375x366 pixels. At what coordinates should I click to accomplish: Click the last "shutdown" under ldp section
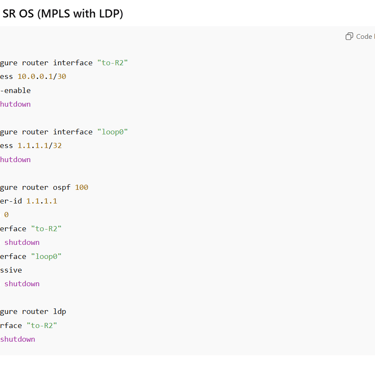point(18,339)
